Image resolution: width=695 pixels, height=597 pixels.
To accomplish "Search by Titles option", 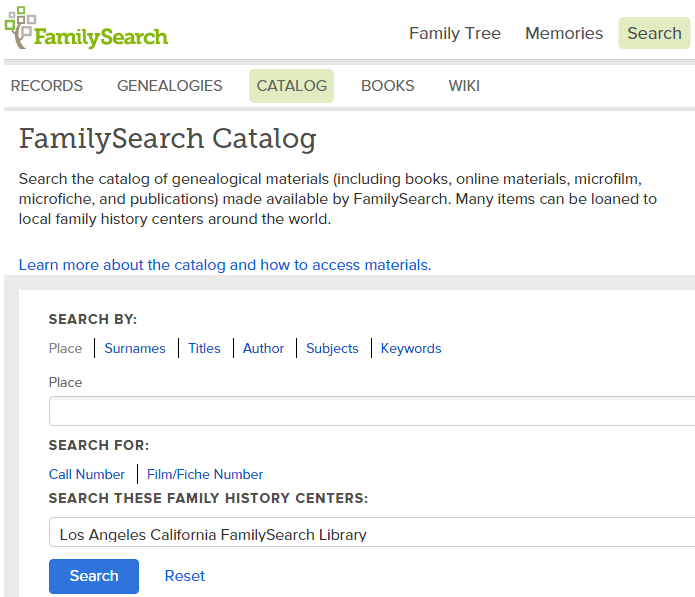I will [204, 348].
